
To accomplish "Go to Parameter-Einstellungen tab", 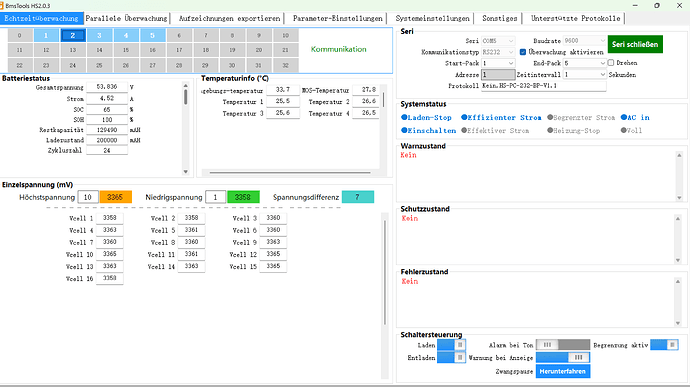I will point(338,18).
